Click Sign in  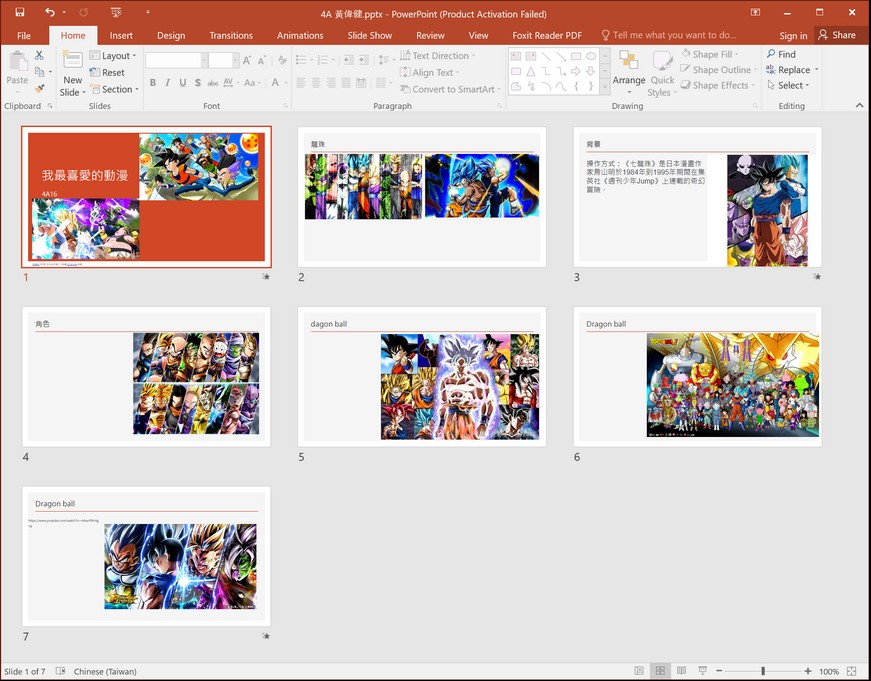(x=793, y=35)
